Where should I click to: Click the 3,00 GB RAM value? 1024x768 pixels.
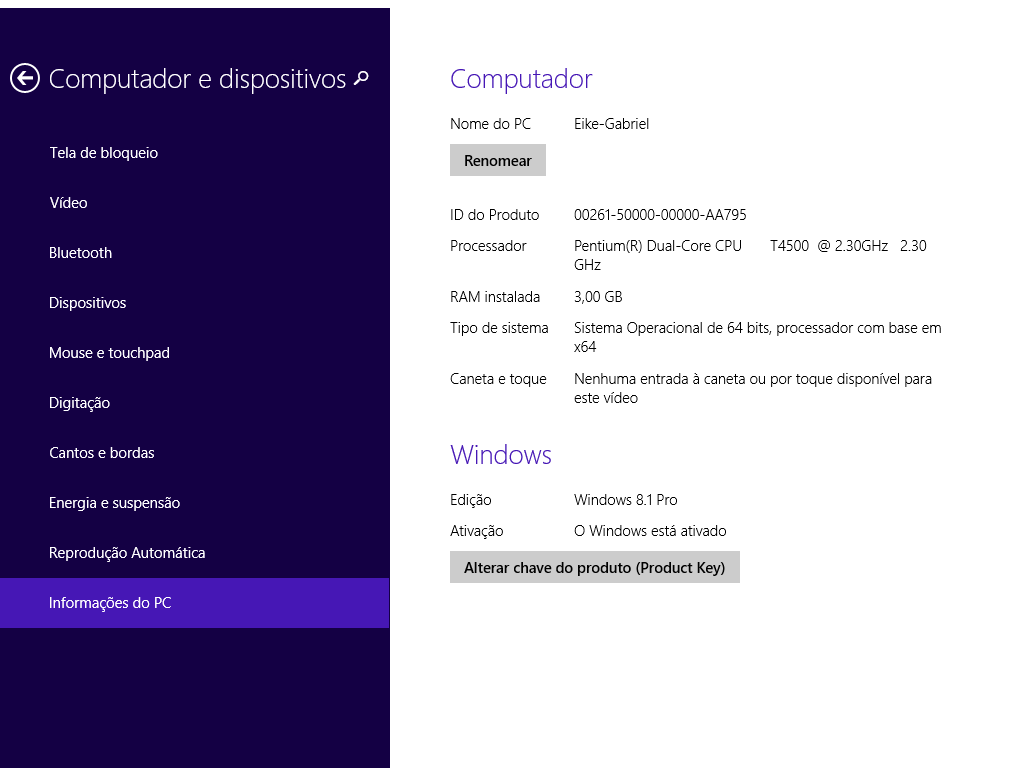(x=598, y=297)
